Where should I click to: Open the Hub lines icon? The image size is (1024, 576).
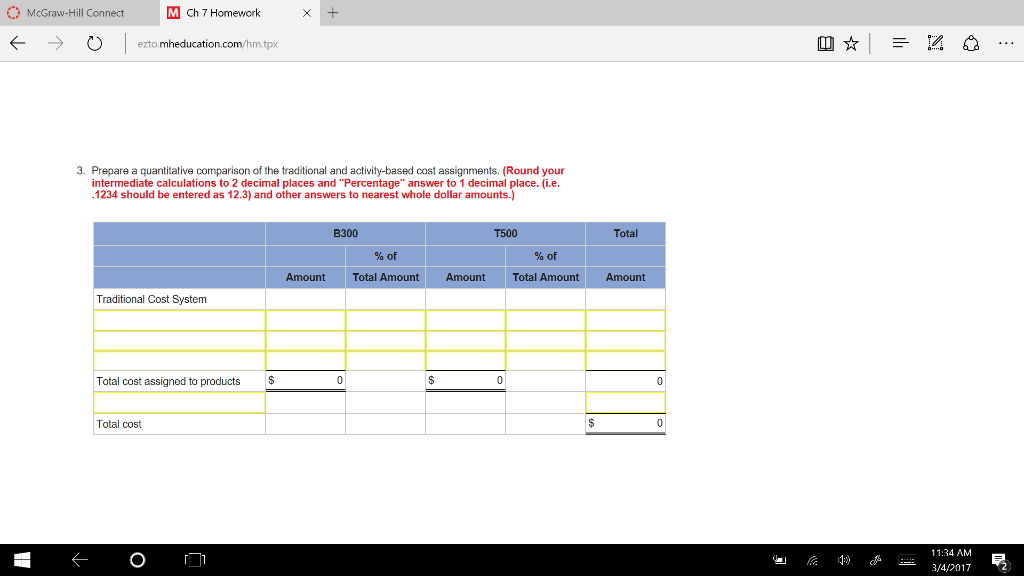pos(901,43)
